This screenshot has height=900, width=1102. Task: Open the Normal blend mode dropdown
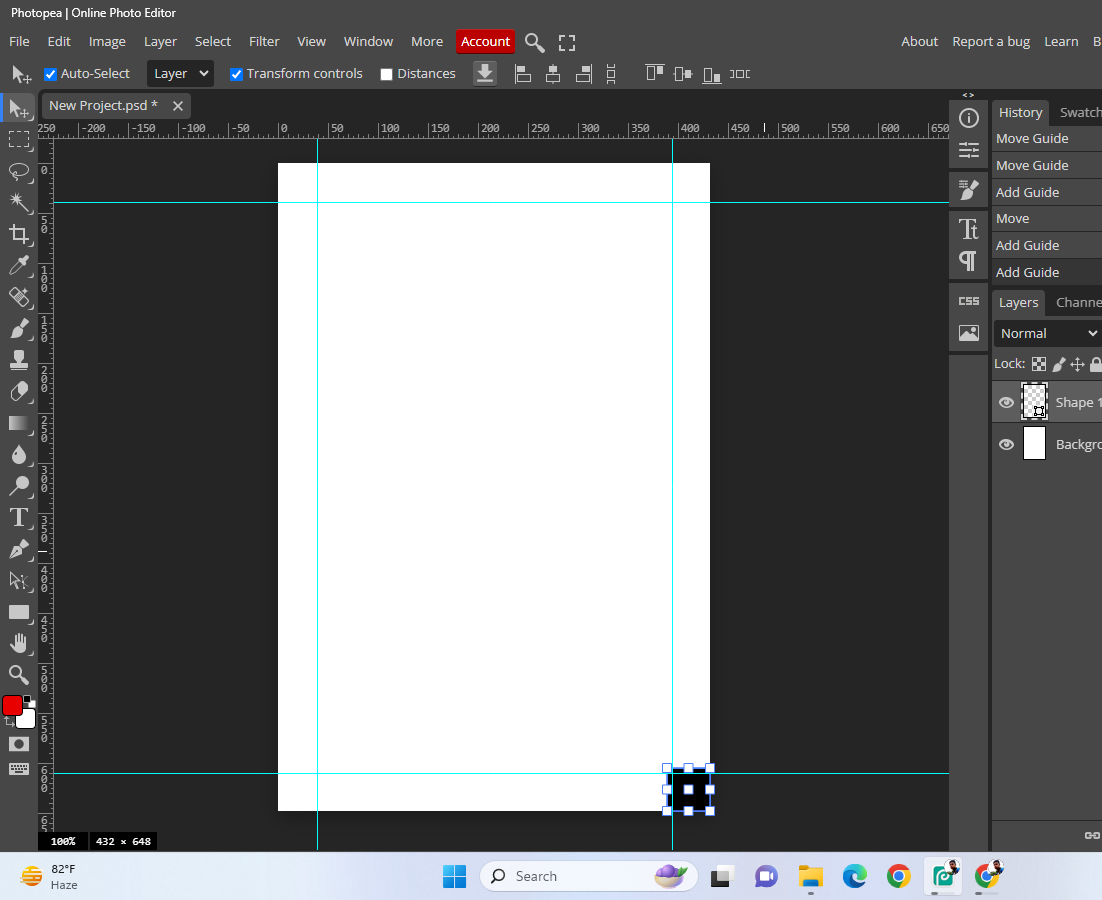1047,333
